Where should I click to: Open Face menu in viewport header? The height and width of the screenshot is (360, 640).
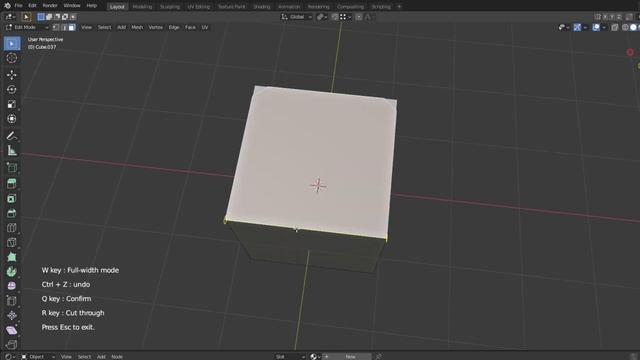190,27
